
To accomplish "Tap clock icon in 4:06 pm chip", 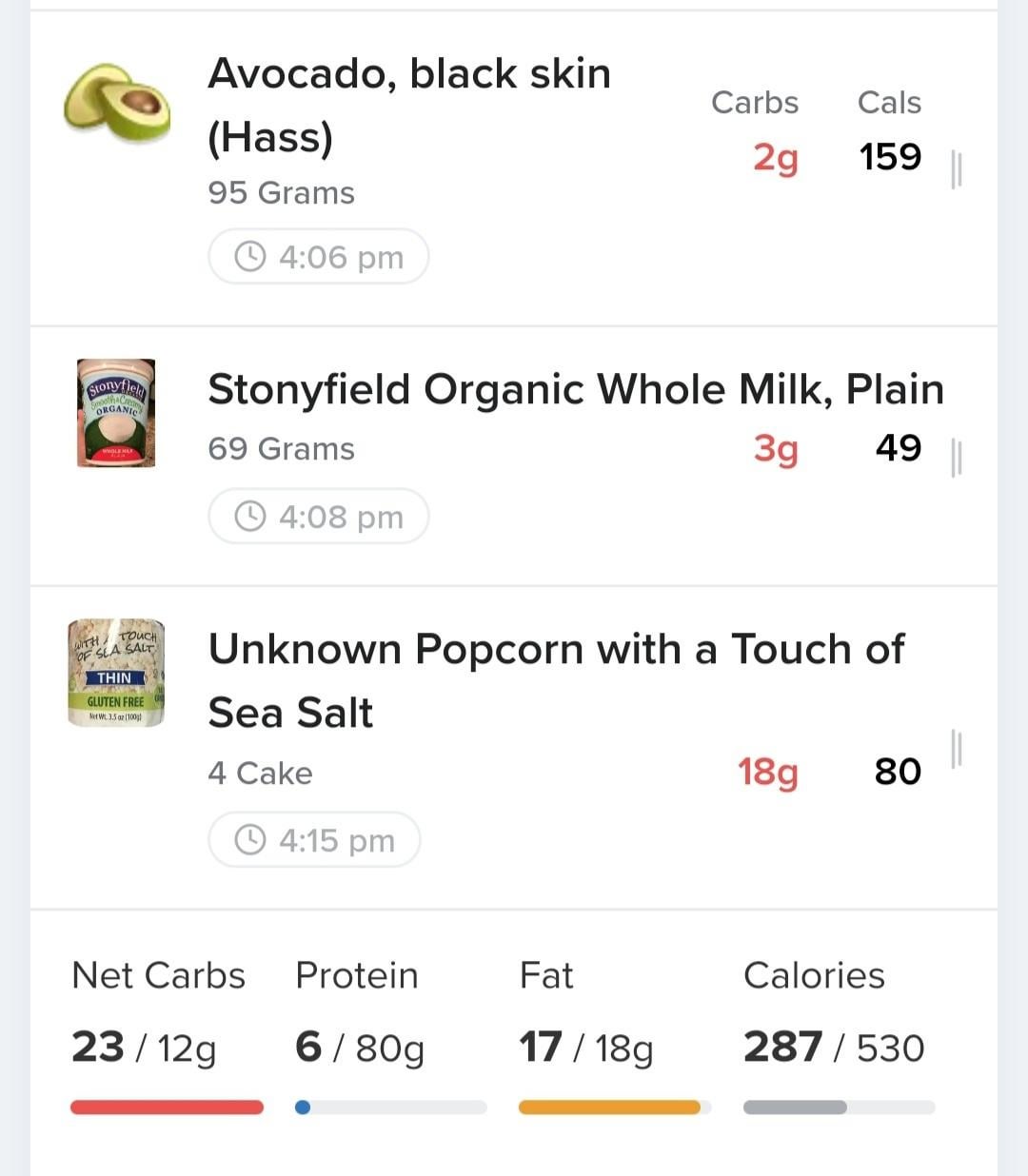I will pyautogui.click(x=250, y=256).
